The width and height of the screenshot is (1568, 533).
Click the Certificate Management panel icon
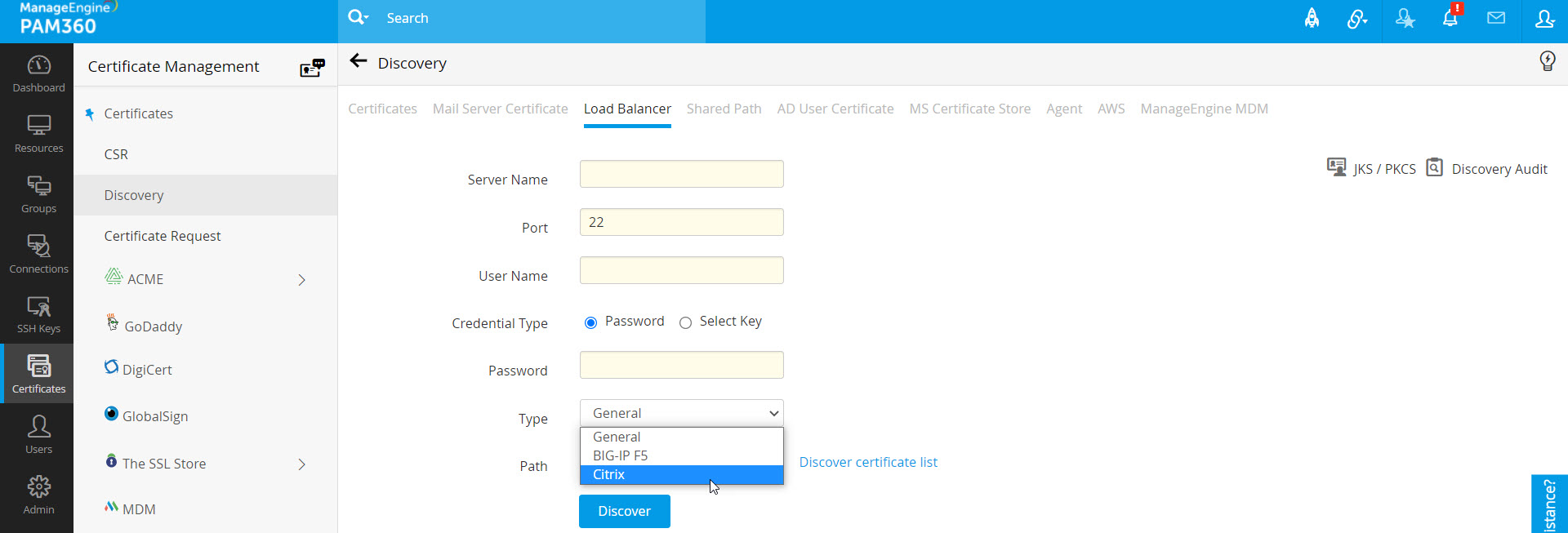[x=312, y=67]
